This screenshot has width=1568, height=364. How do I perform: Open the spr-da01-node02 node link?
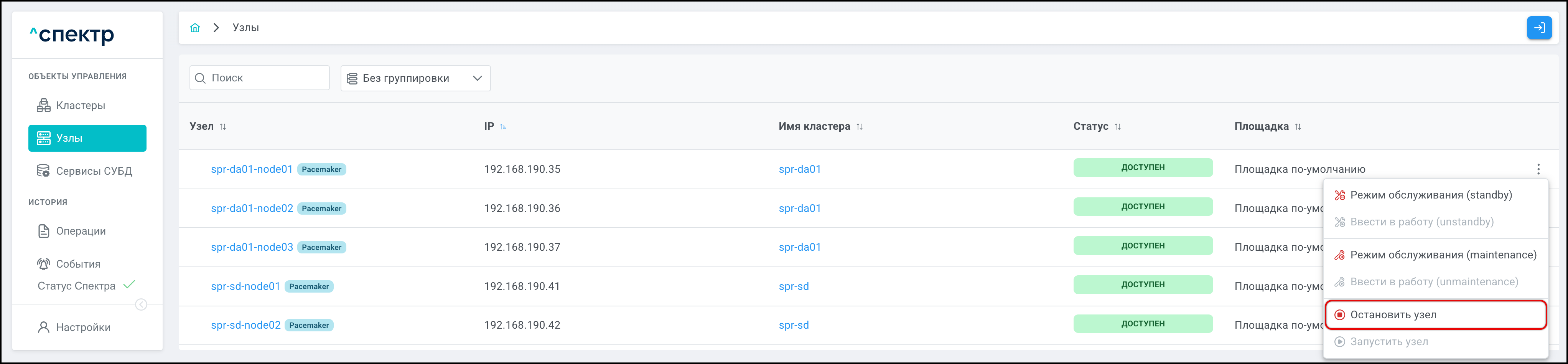click(251, 208)
